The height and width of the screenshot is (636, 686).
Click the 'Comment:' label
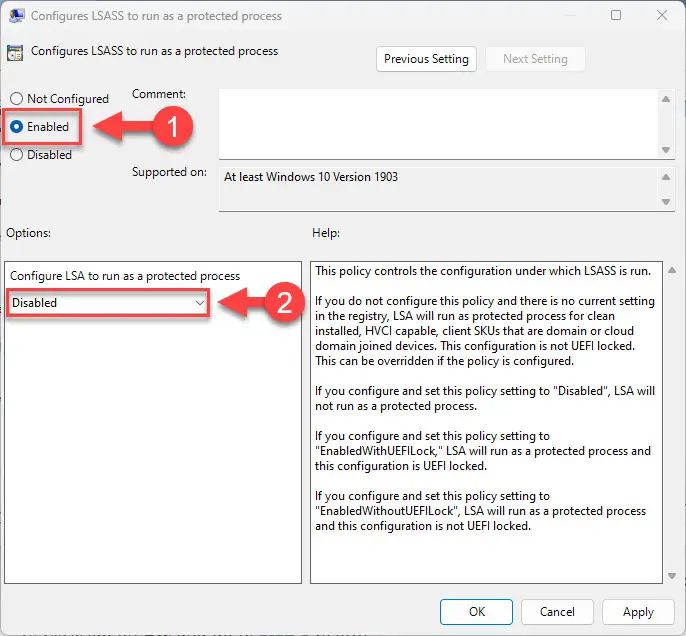(159, 94)
